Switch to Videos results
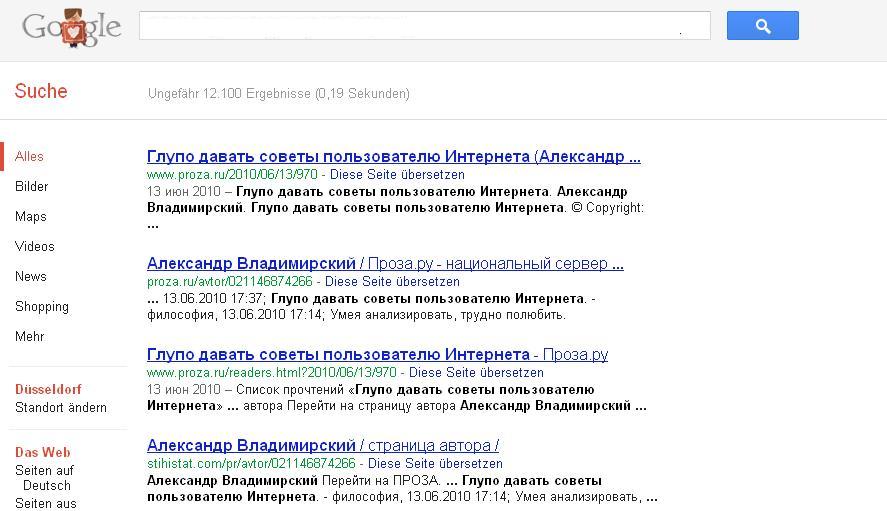This screenshot has width=887, height=511. tap(34, 246)
